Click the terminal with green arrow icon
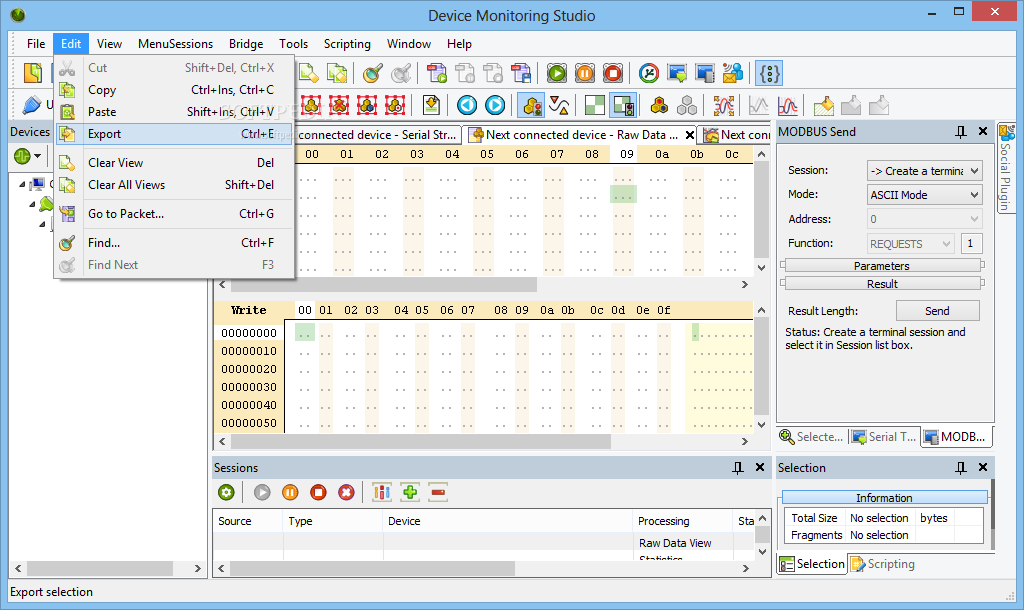Screen dimensions: 1024x610 (x=677, y=73)
